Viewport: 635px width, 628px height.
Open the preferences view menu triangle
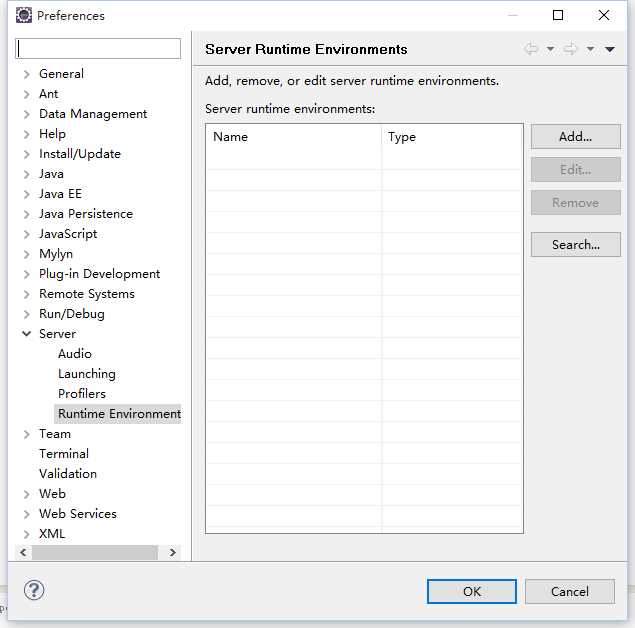coord(610,49)
